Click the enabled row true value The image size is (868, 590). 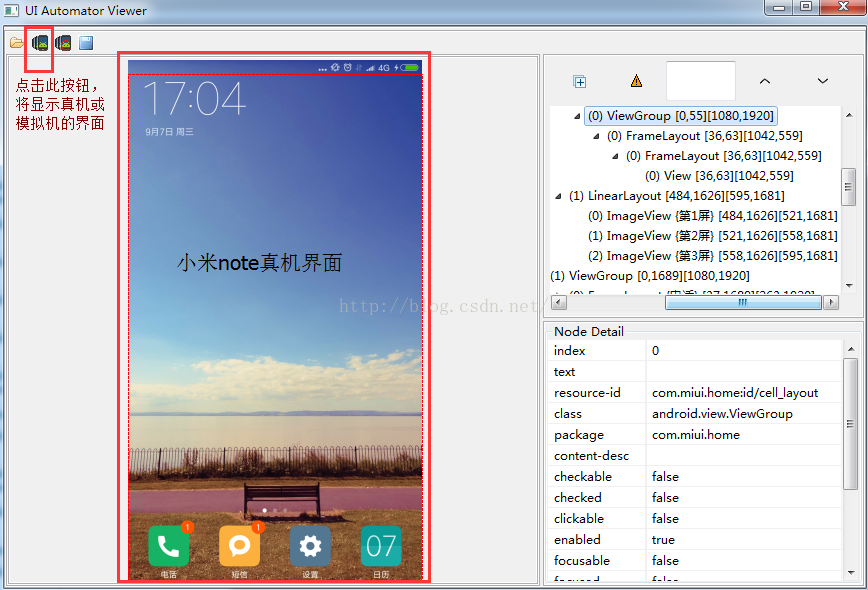663,540
